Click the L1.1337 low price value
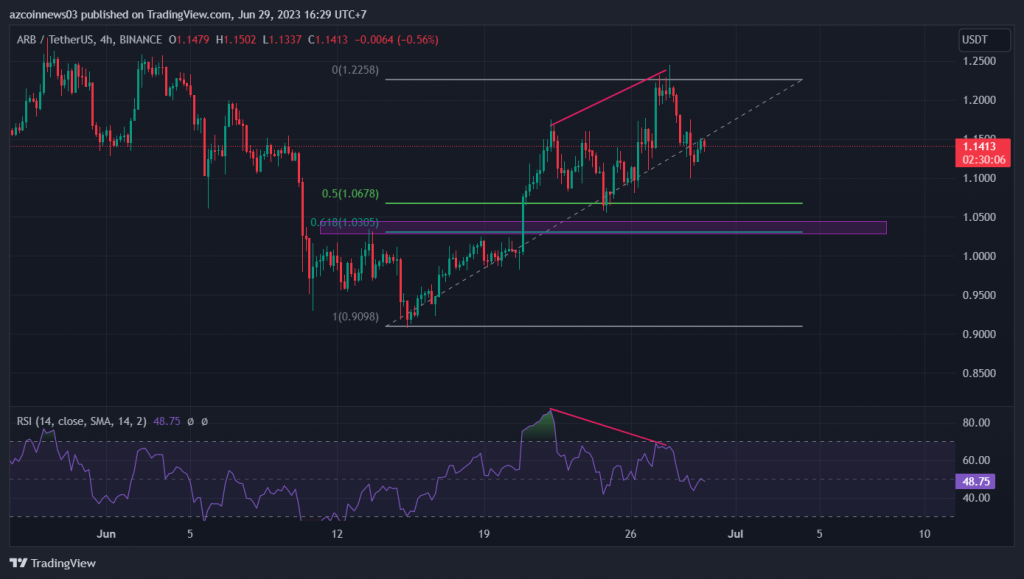The height and width of the screenshot is (579, 1024). click(x=282, y=40)
